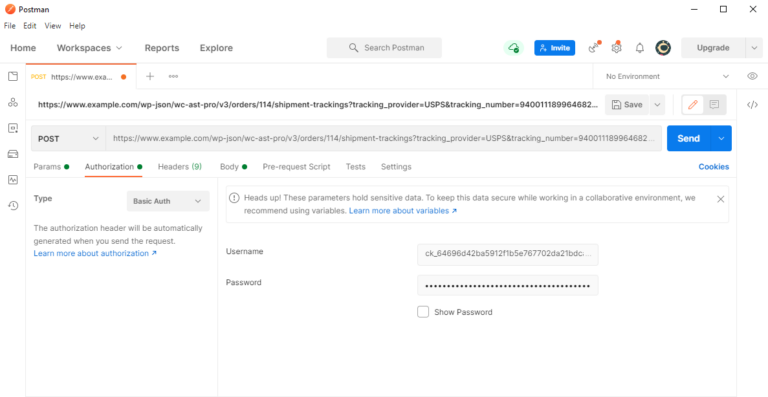Switch to build mode pencil icon
The width and height of the screenshot is (768, 397).
693,104
